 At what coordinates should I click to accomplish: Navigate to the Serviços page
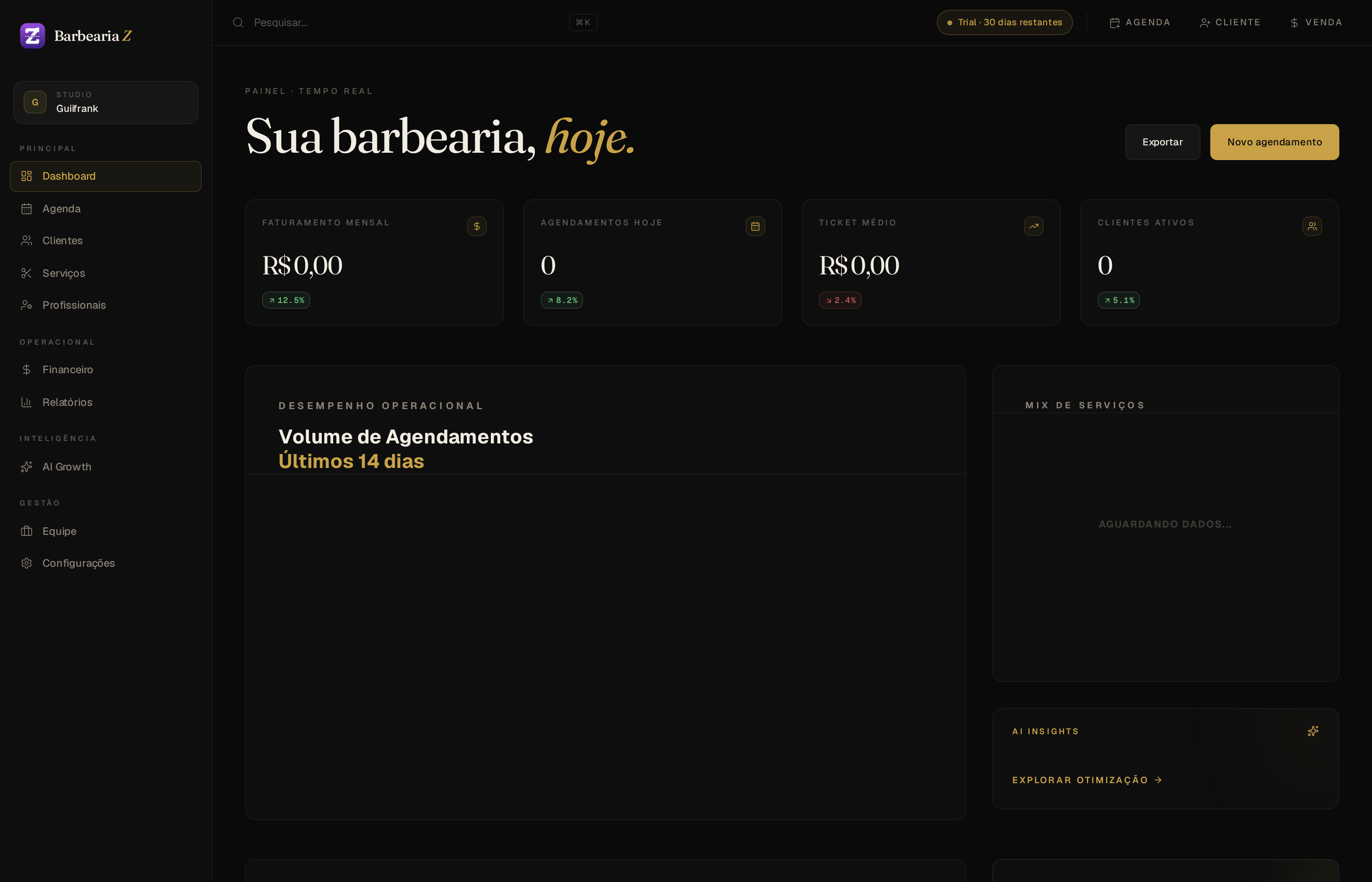[106, 273]
